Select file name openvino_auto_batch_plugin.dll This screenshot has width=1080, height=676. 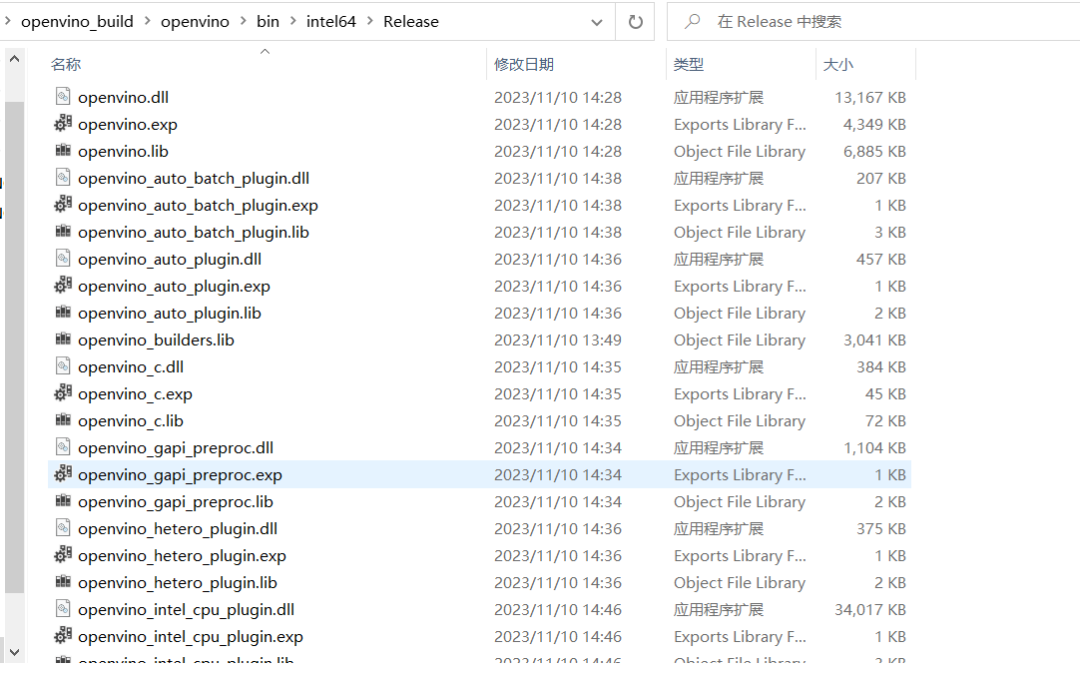pos(194,178)
